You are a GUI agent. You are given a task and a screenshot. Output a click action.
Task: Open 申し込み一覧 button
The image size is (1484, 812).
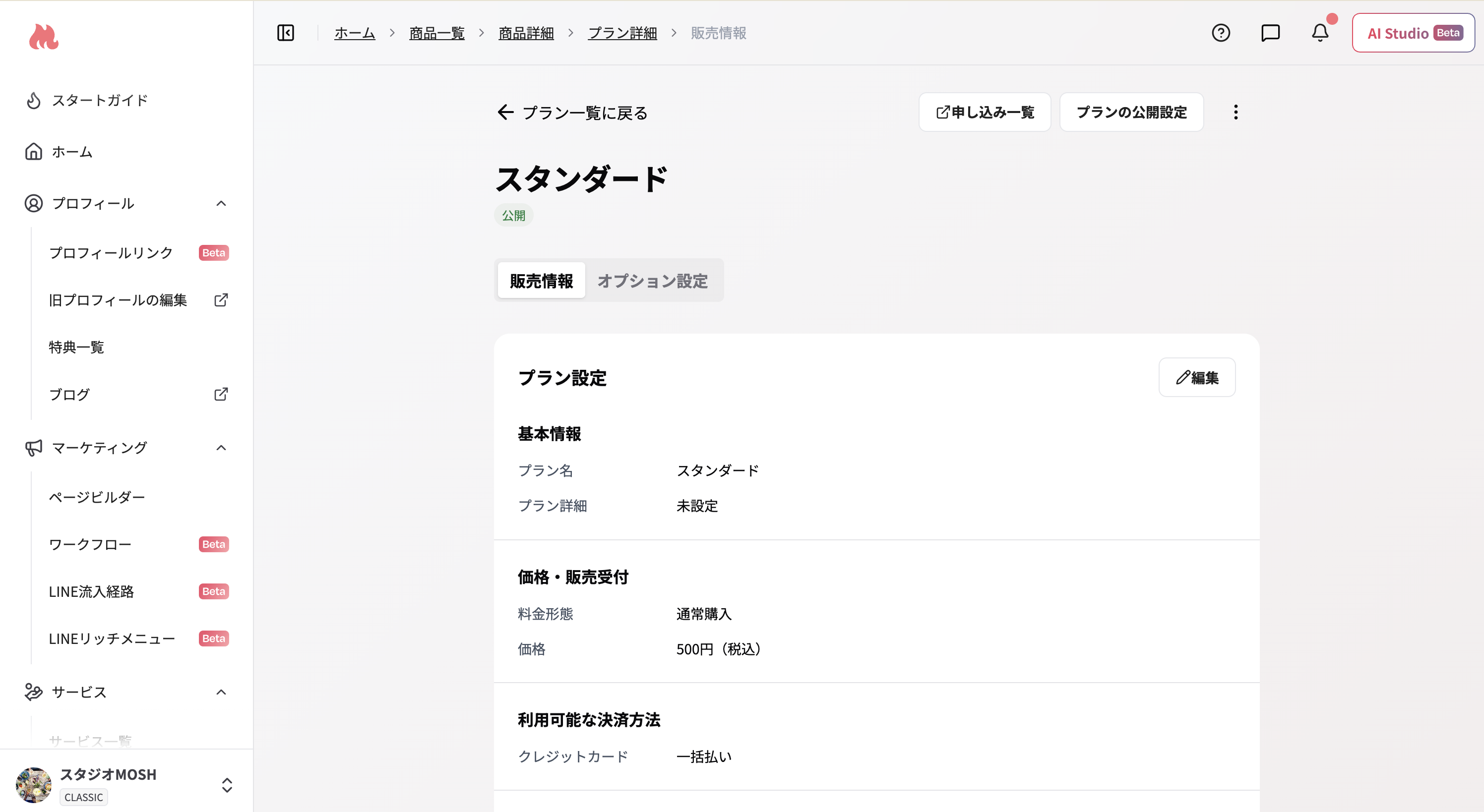[x=985, y=113]
